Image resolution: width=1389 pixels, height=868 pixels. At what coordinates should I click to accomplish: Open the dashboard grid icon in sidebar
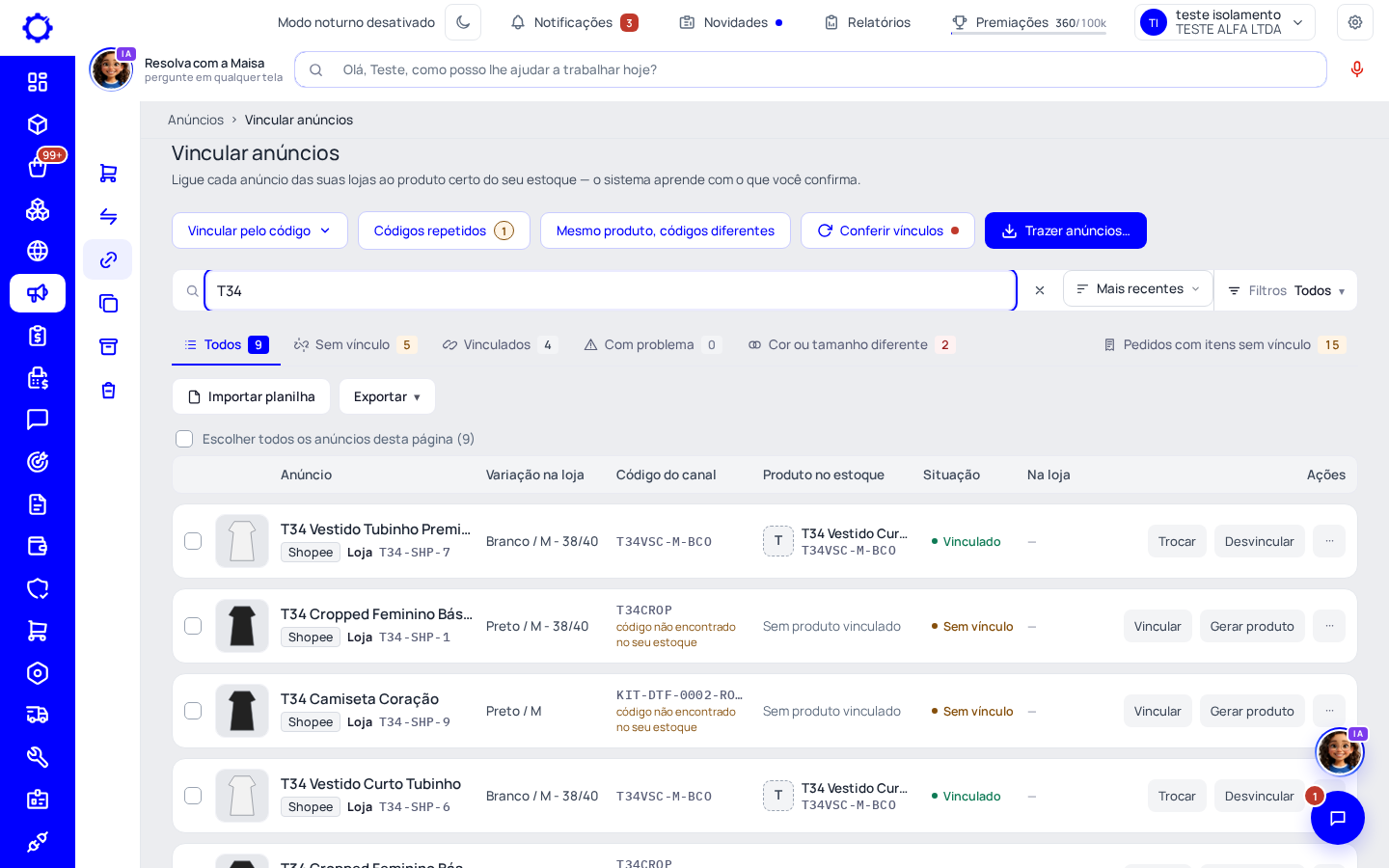(38, 82)
